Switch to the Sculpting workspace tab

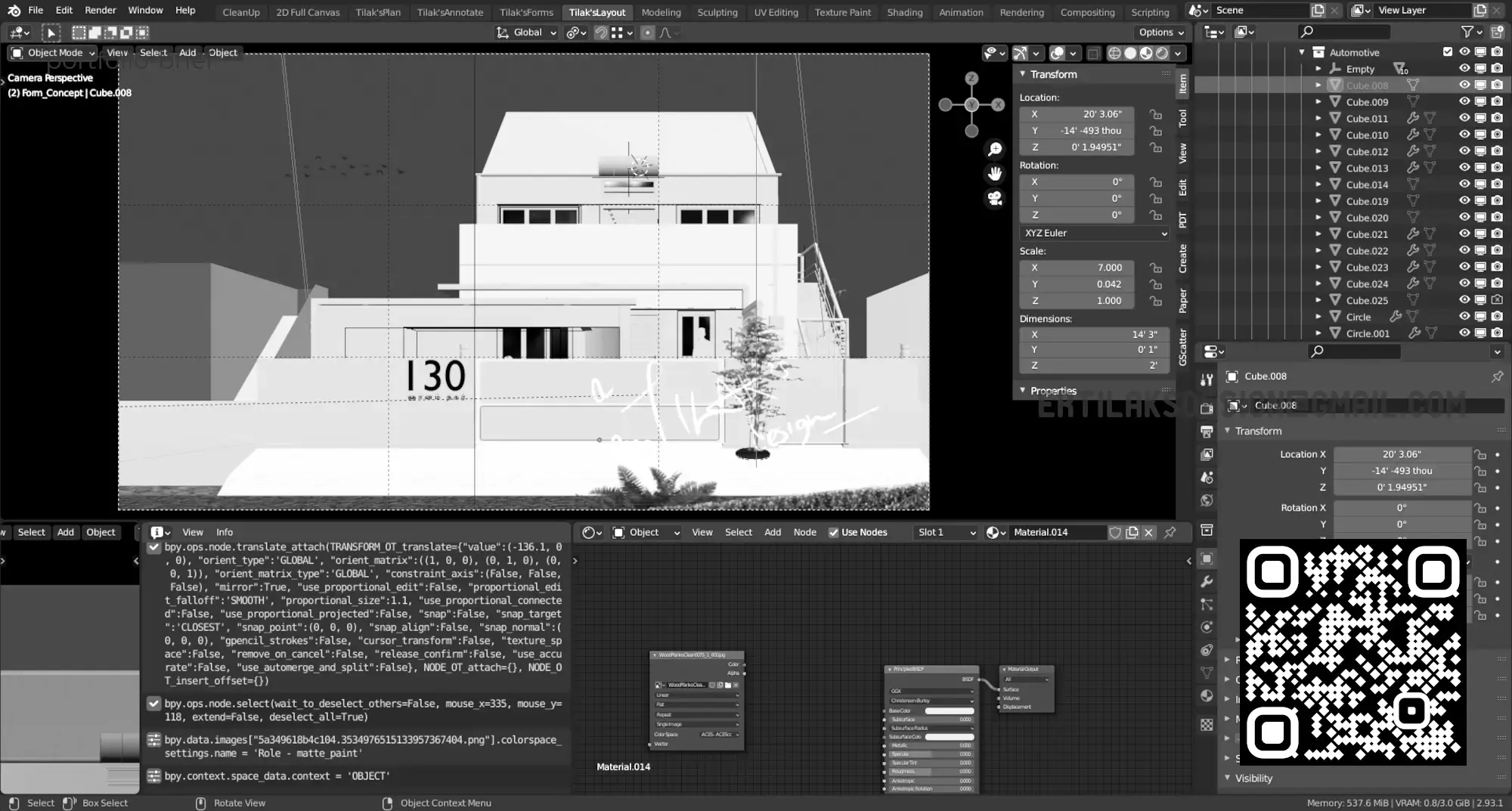tap(717, 12)
